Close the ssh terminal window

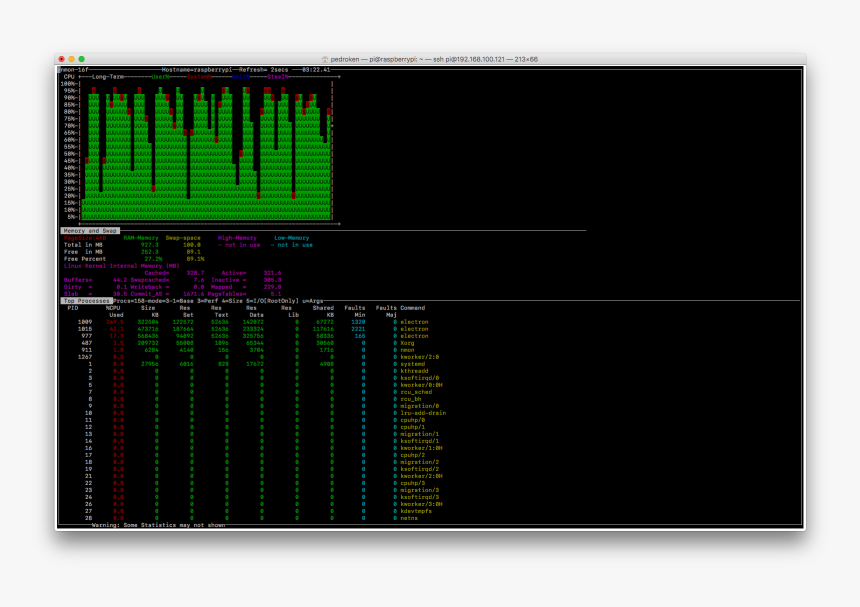pos(61,59)
